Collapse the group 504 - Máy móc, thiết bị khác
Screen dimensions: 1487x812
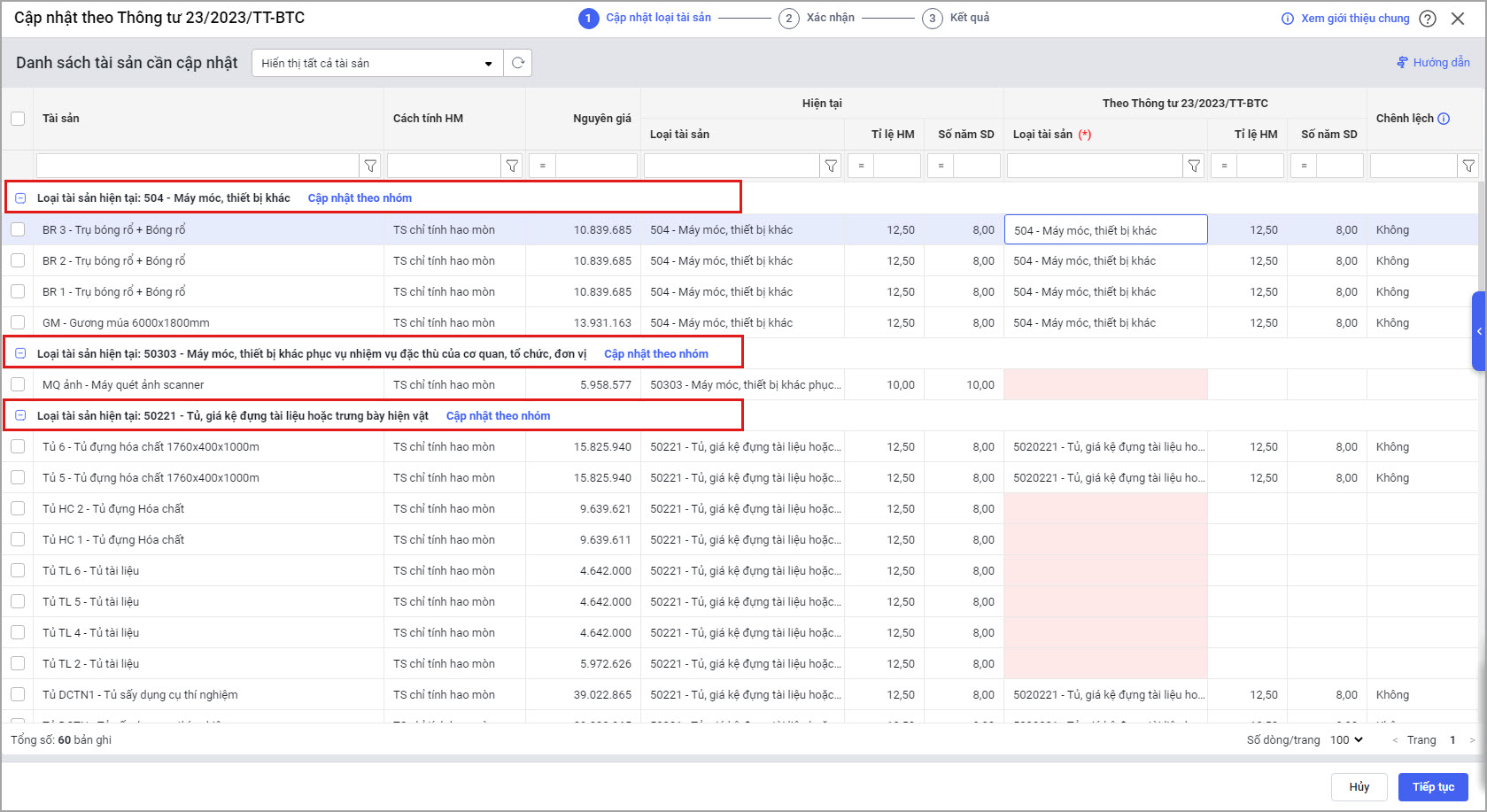point(20,197)
